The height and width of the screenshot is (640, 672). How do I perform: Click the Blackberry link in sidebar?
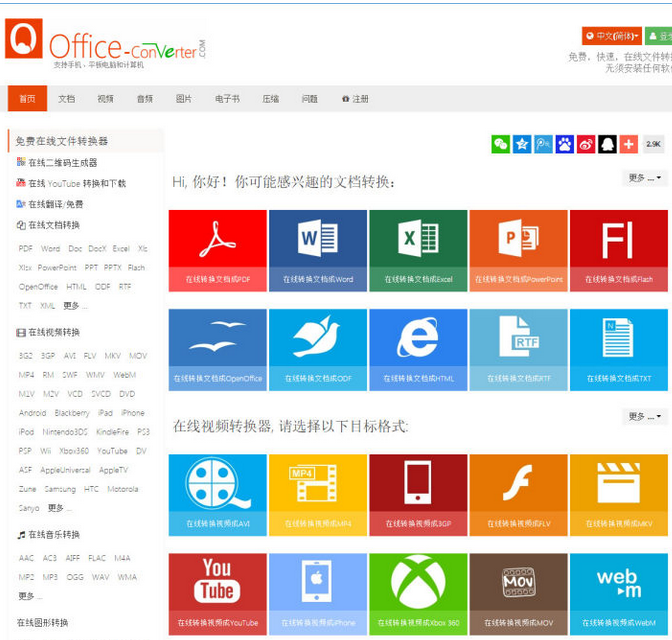point(72,413)
